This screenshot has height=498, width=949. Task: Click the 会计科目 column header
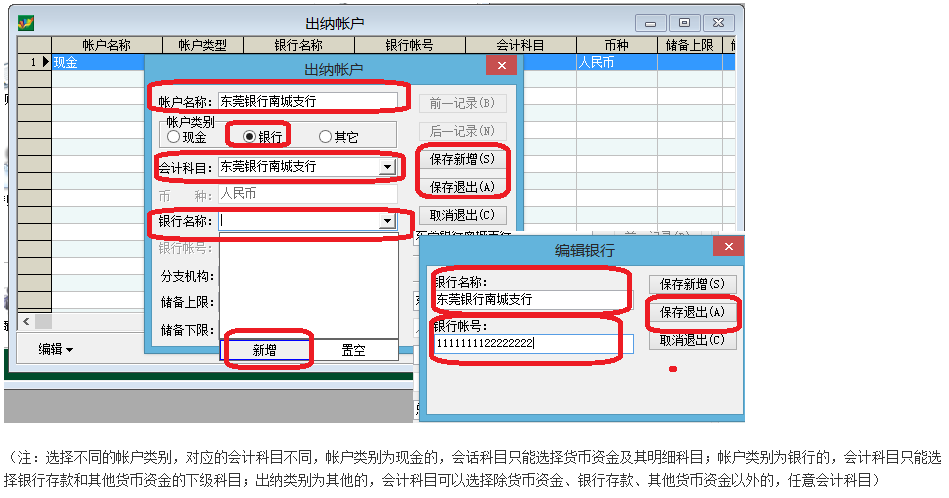pos(520,45)
